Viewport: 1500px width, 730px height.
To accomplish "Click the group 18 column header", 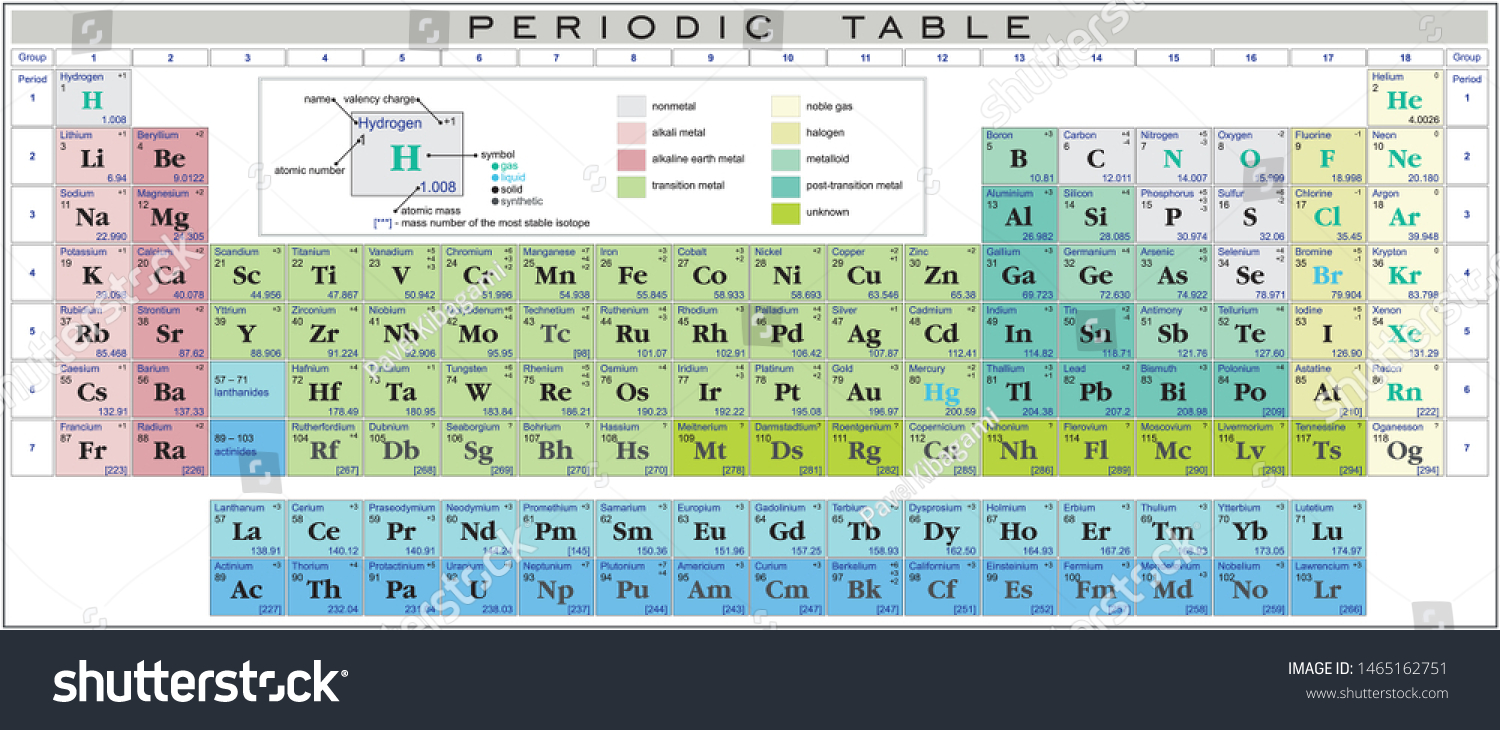I will tap(1405, 58).
